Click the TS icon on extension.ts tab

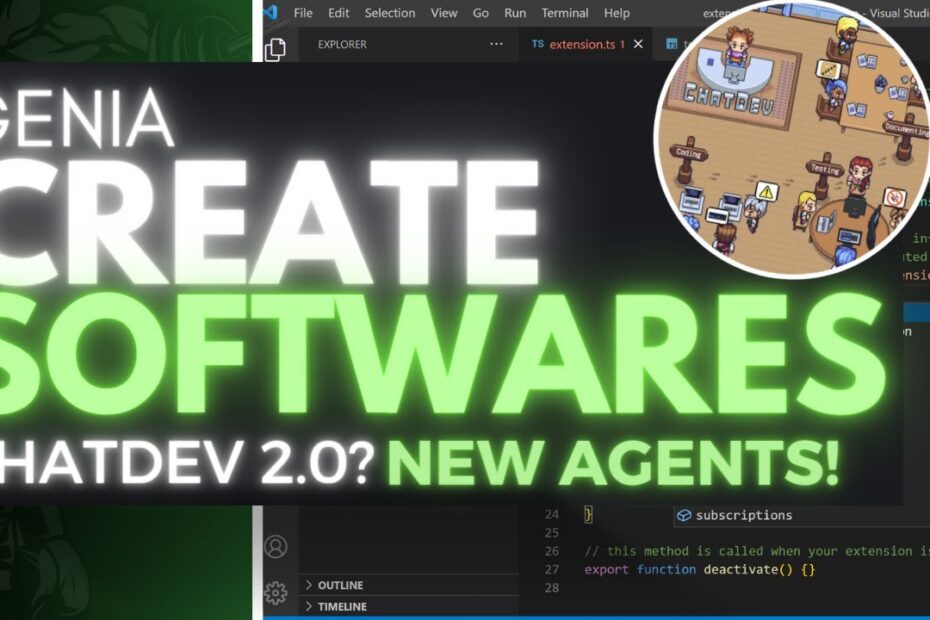[537, 44]
